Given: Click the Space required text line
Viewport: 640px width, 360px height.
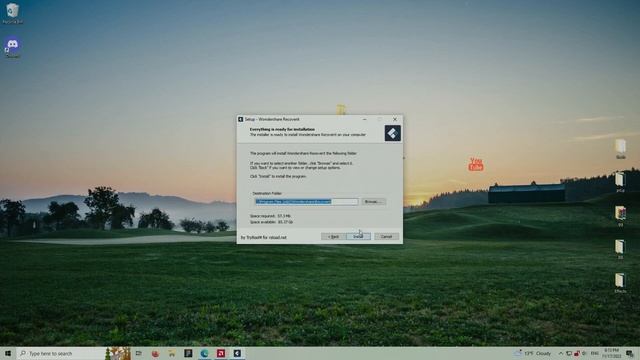Looking at the screenshot, I should (270, 216).
